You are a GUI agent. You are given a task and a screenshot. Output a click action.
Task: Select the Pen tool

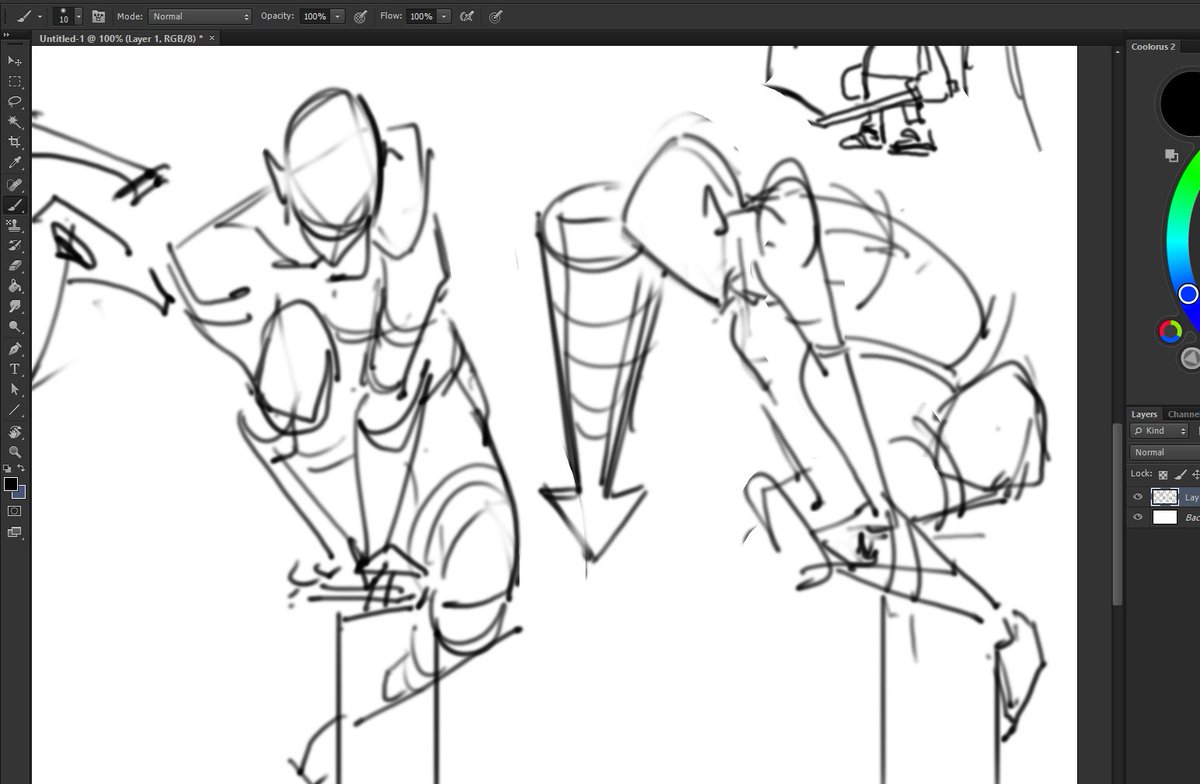coord(15,350)
